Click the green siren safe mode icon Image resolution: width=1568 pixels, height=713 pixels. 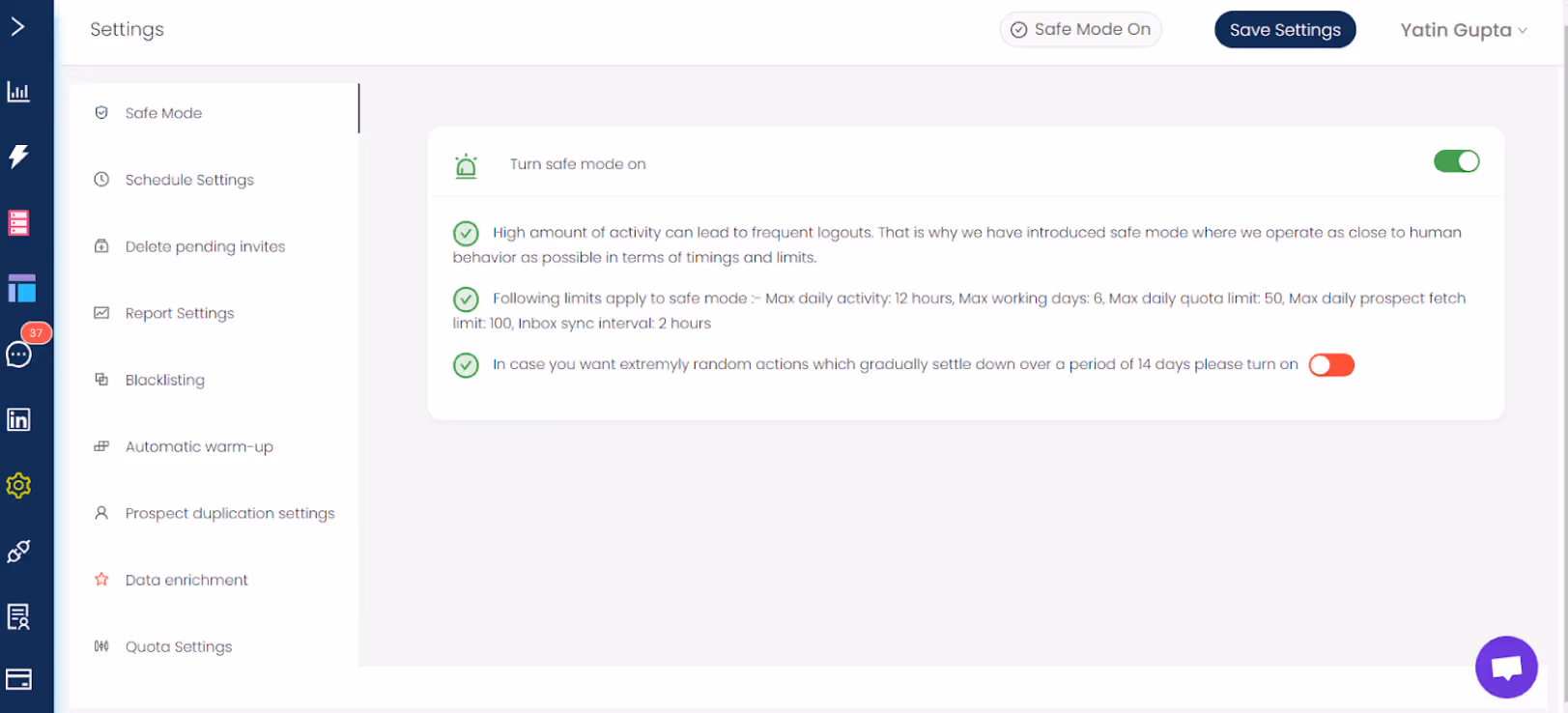(466, 166)
